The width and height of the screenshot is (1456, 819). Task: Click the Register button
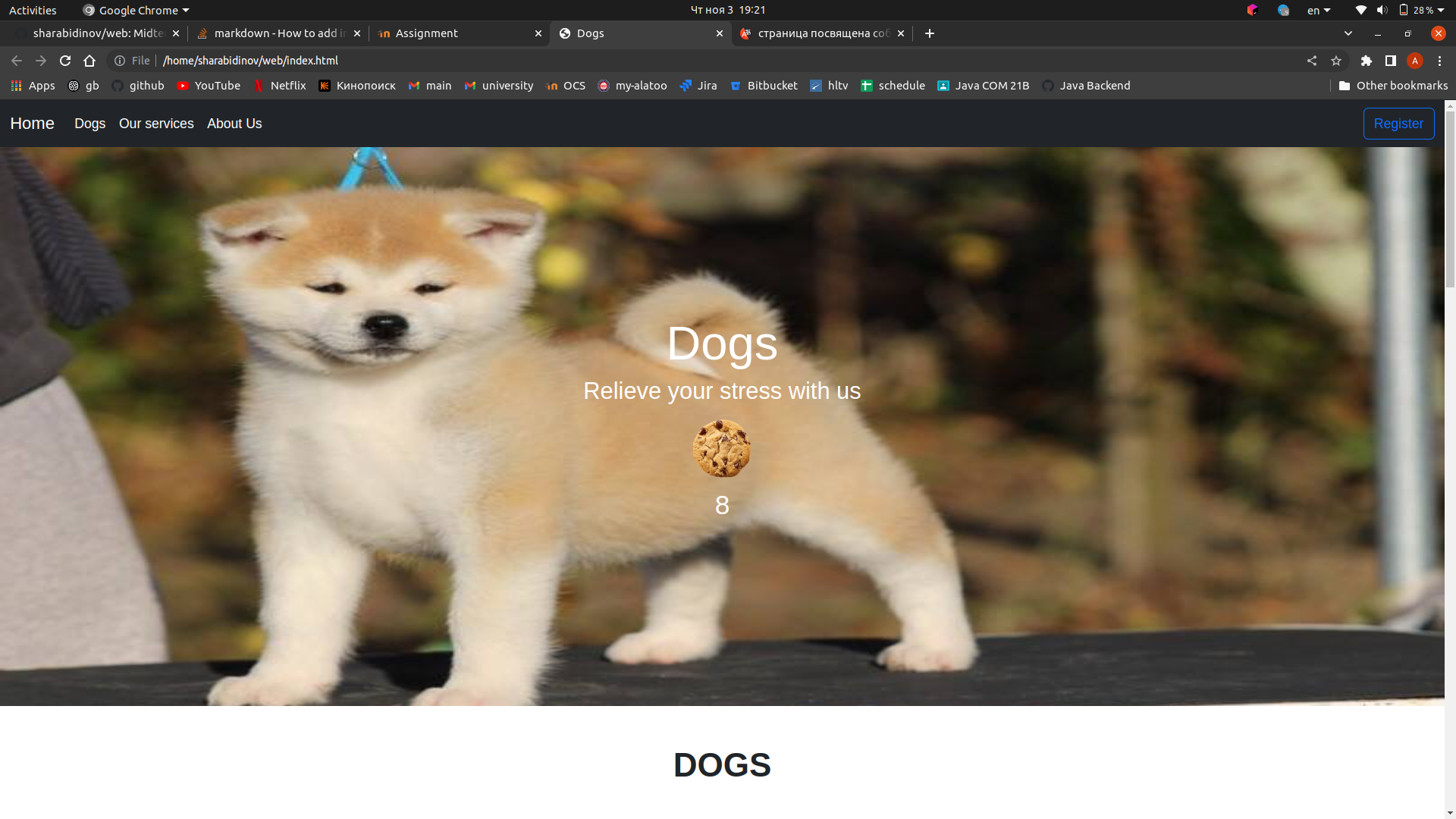tap(1398, 124)
